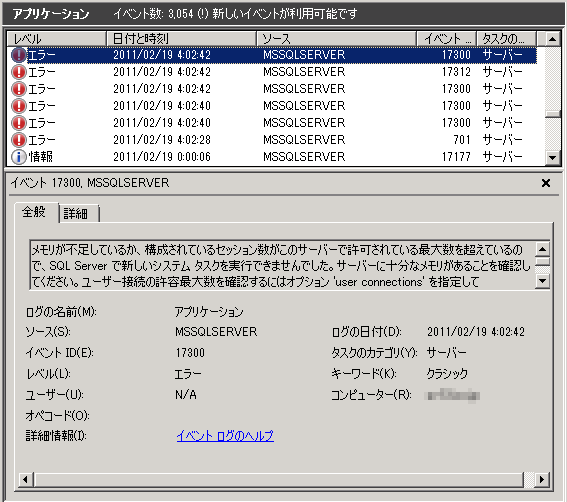The width and height of the screenshot is (567, 502).
Task: Sort by the ソース column header
Action: point(336,39)
